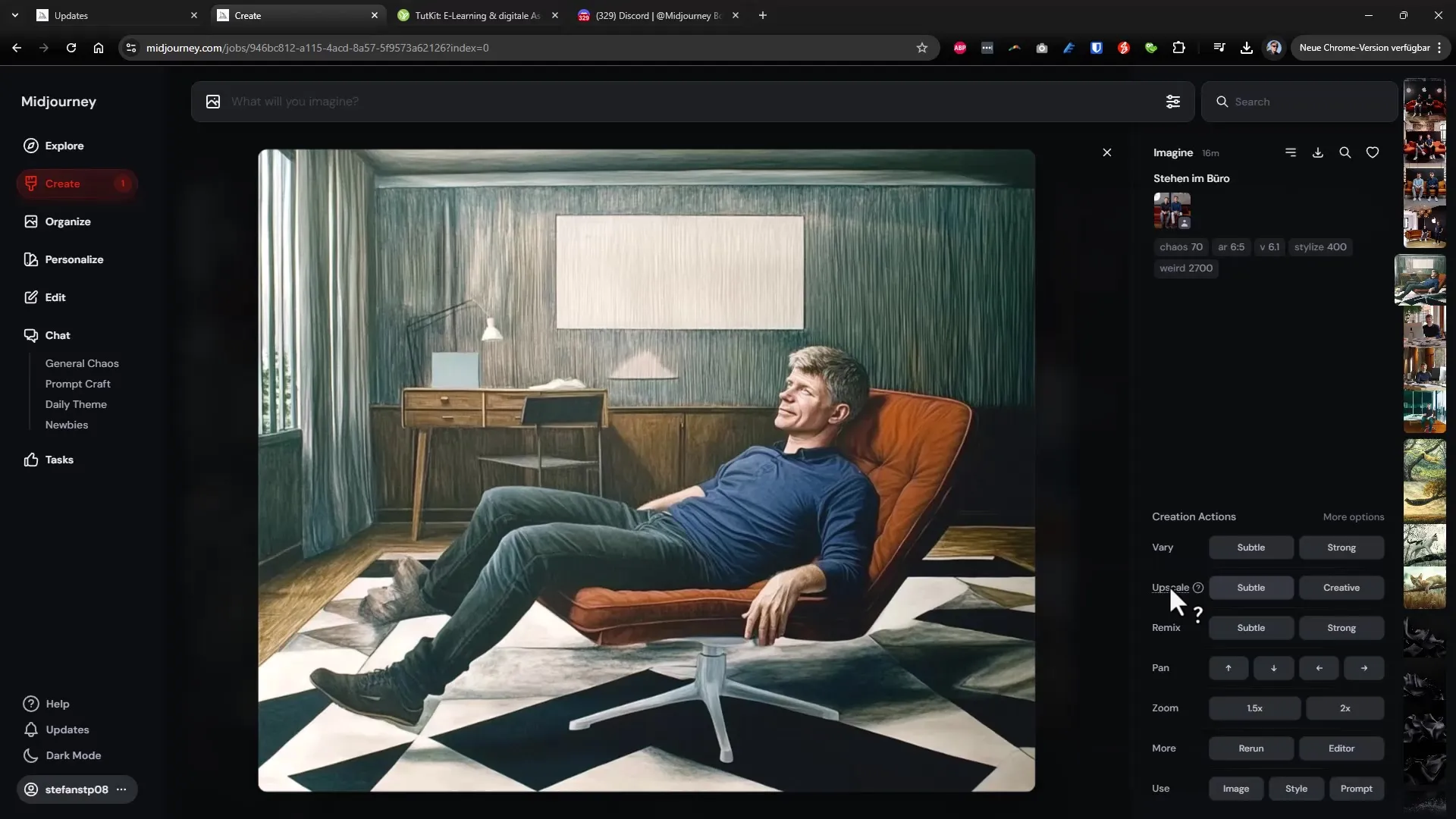Like the image with heart icon

pyautogui.click(x=1373, y=152)
